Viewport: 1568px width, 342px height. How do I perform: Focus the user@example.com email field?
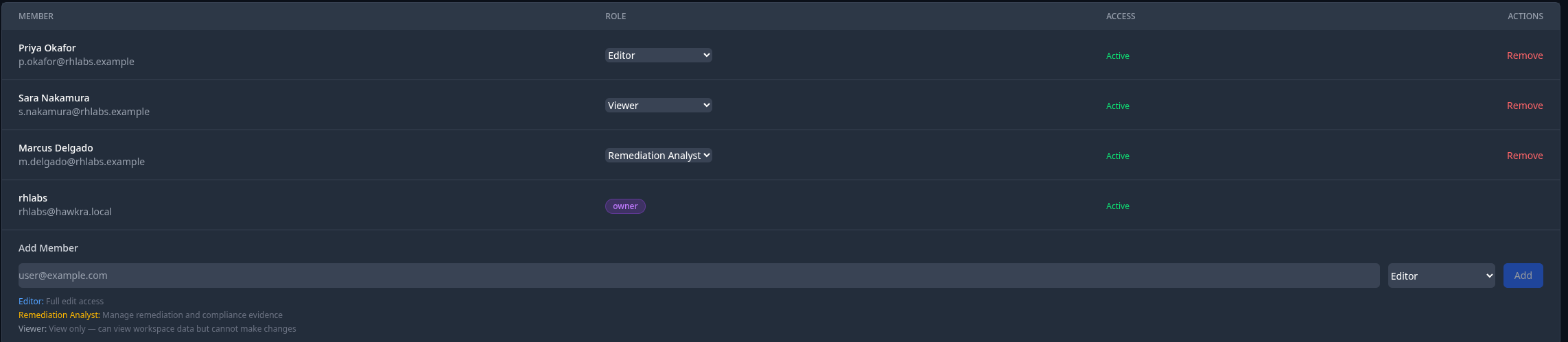699,276
